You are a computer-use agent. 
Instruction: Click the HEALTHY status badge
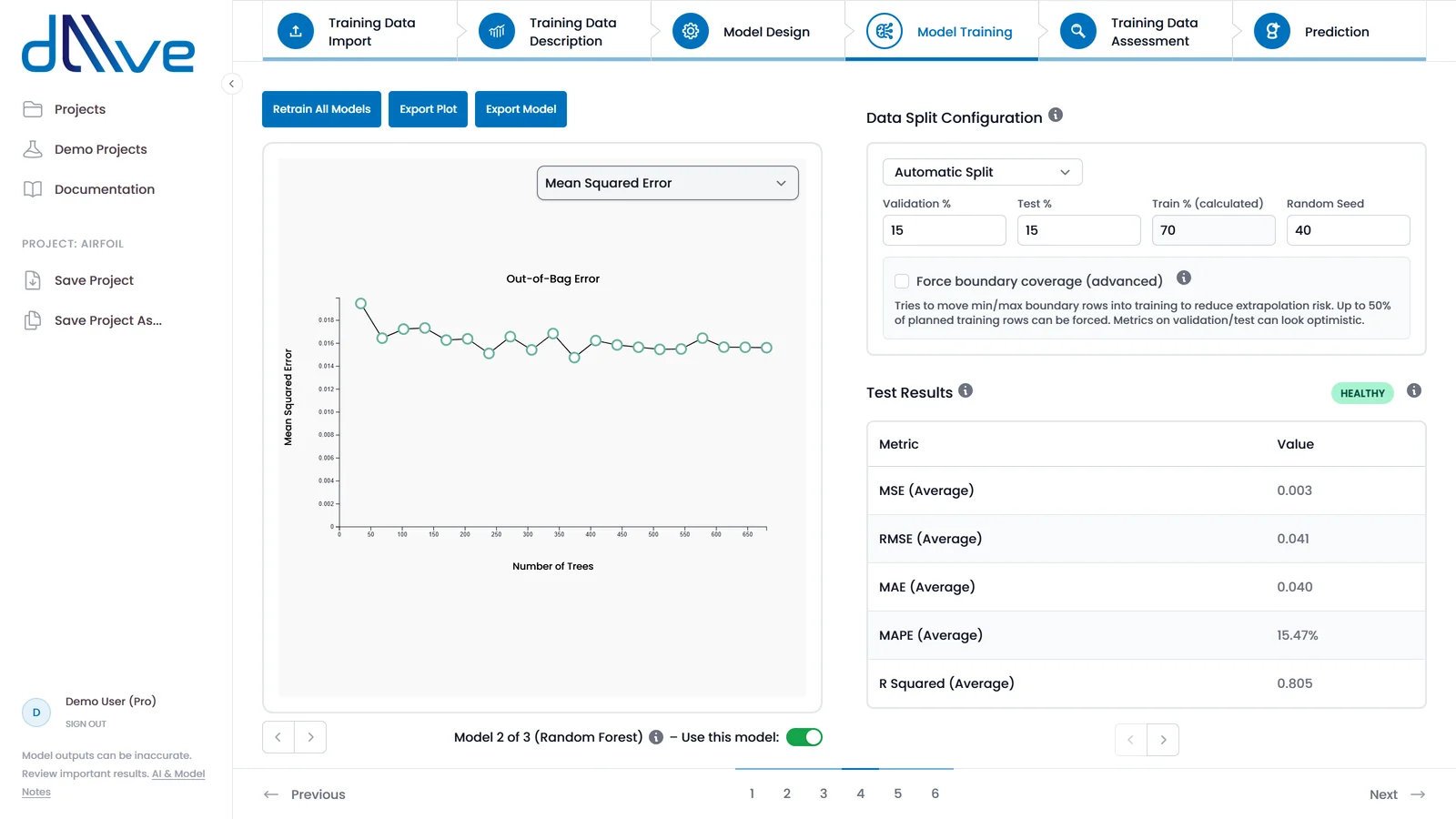pyautogui.click(x=1362, y=393)
